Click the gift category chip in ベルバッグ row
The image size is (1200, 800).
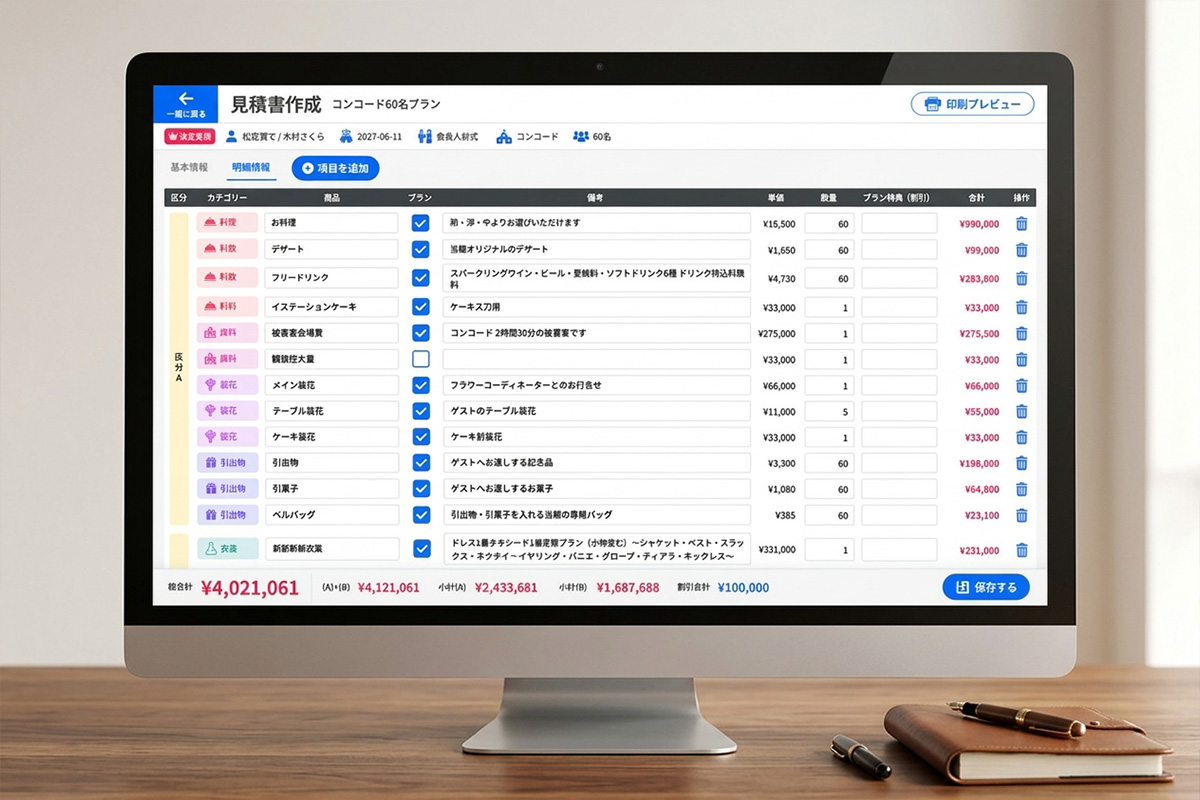(x=227, y=515)
